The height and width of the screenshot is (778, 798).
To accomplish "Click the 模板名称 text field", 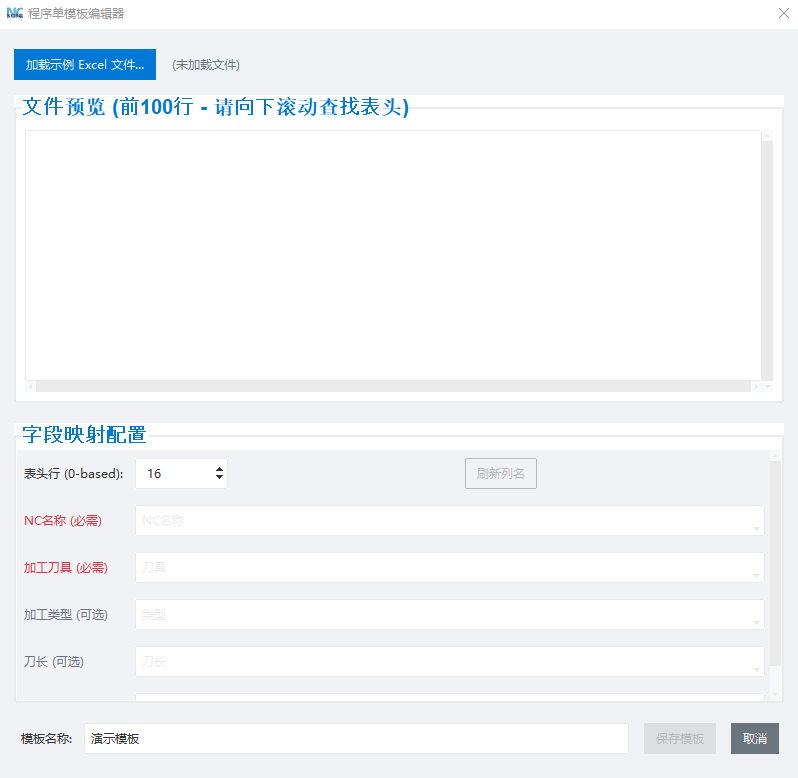I will click(x=356, y=739).
